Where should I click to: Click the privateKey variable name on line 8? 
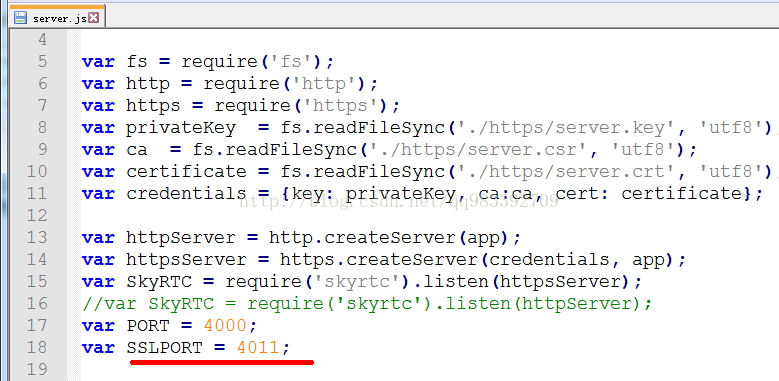coord(181,128)
